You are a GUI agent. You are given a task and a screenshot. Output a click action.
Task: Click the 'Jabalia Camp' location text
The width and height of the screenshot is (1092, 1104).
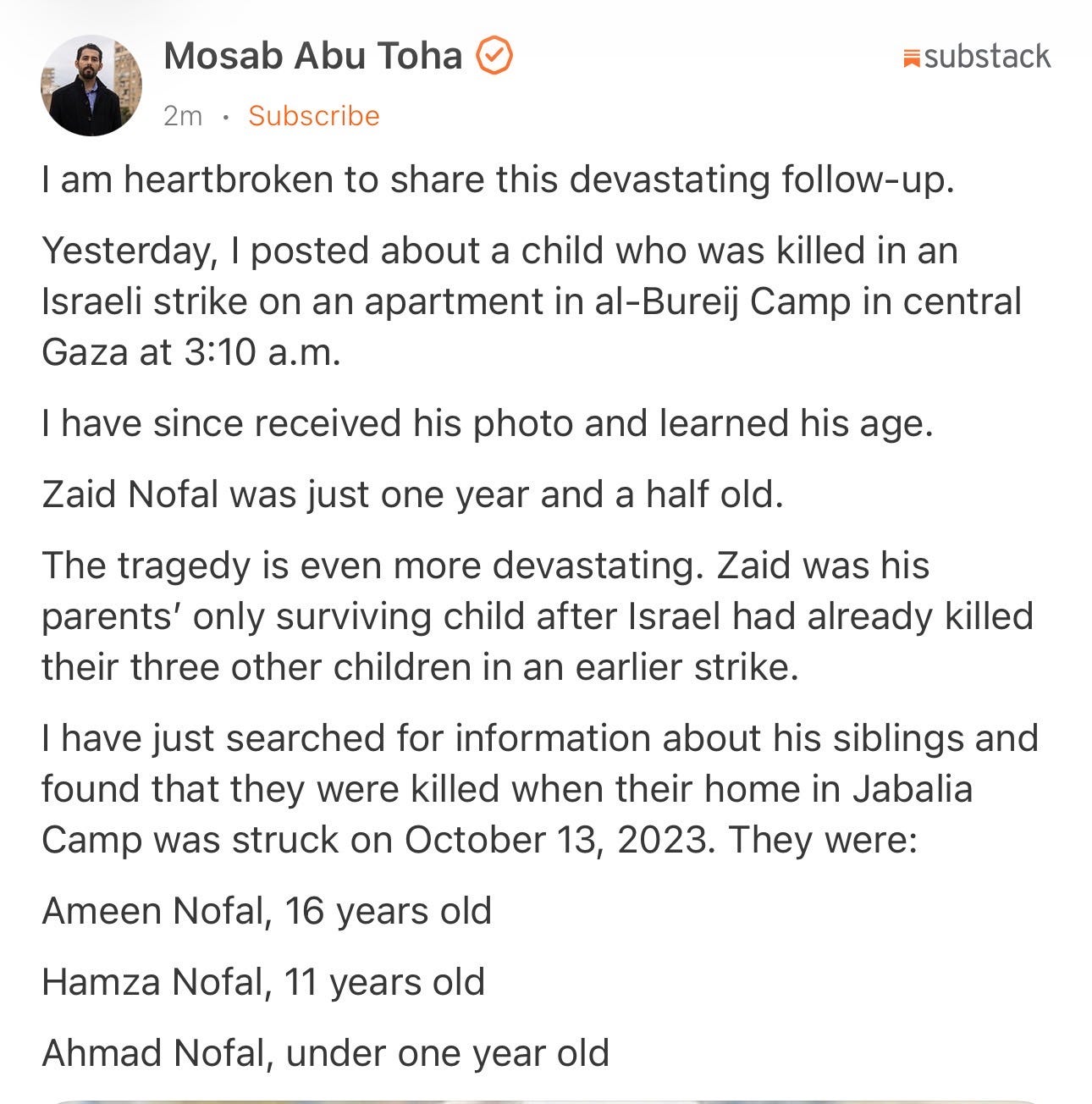tap(507, 814)
